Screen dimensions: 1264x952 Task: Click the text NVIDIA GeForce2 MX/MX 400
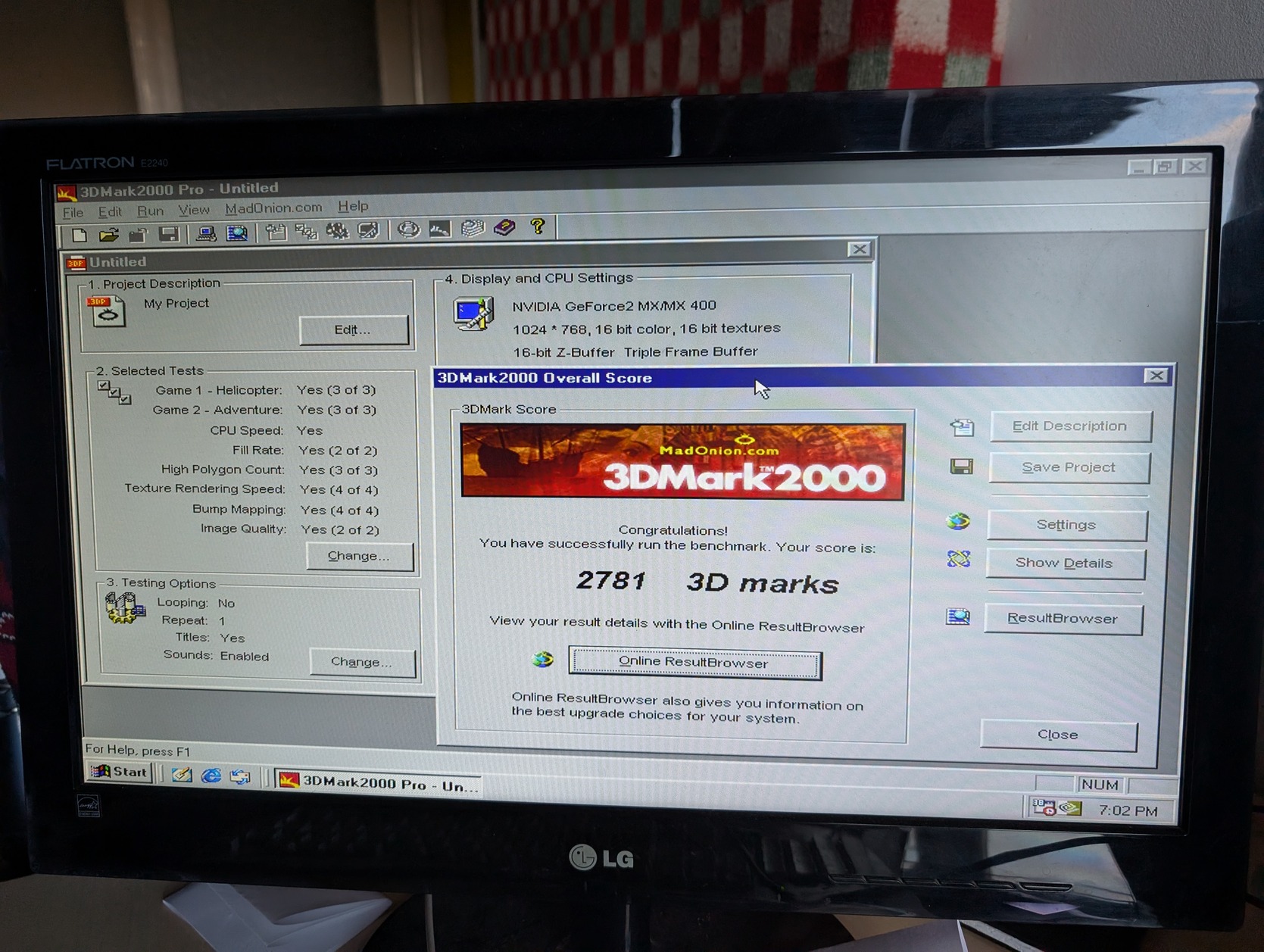[614, 306]
